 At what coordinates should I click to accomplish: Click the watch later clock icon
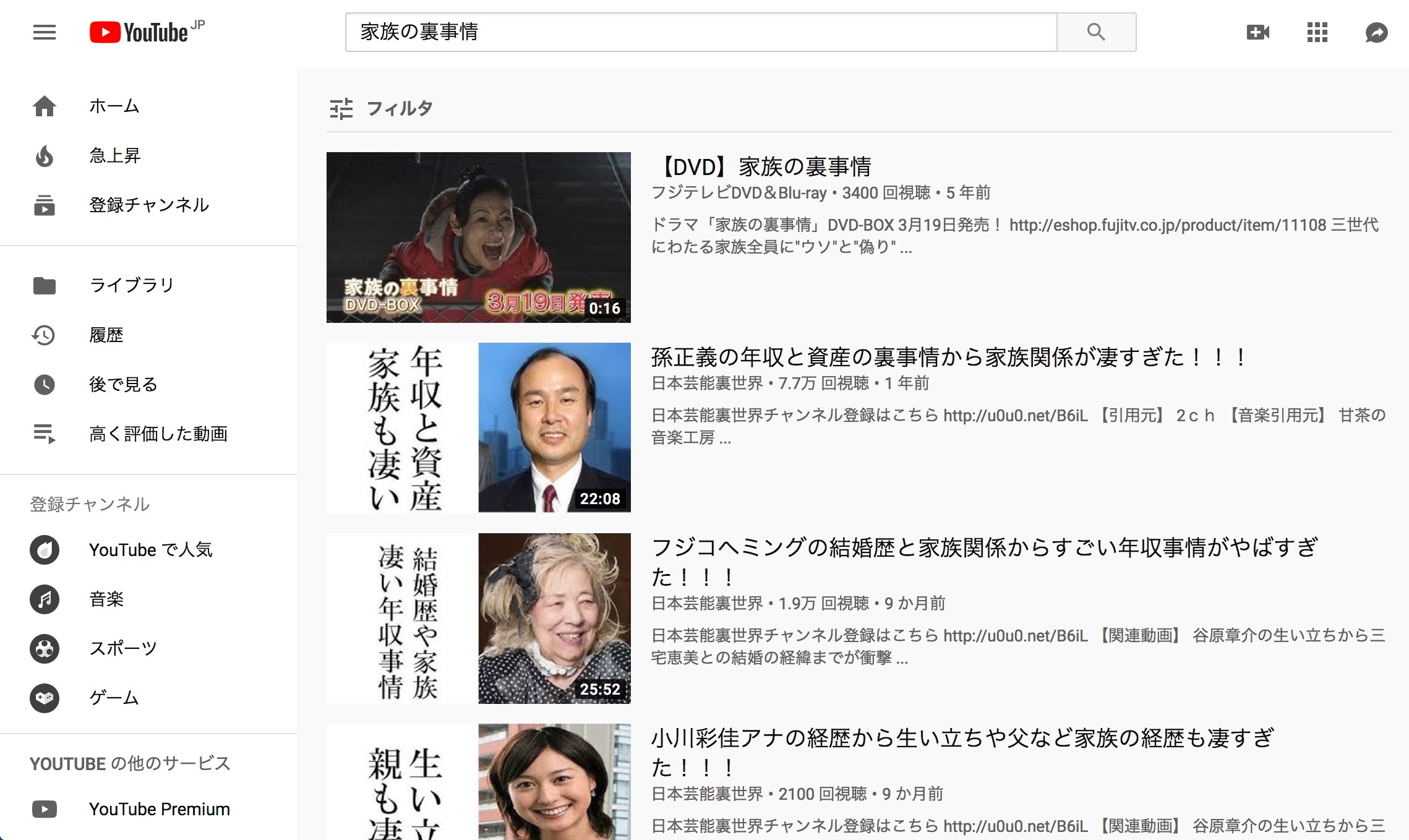(45, 384)
